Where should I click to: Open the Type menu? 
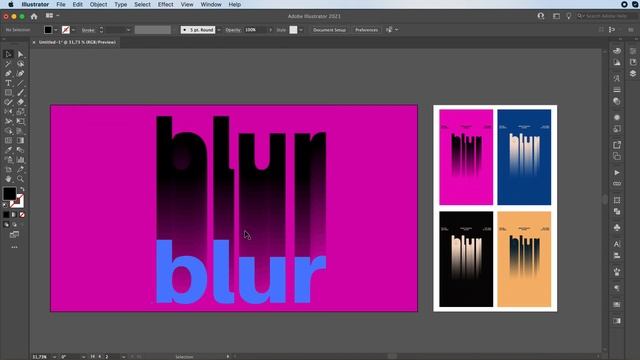120,4
